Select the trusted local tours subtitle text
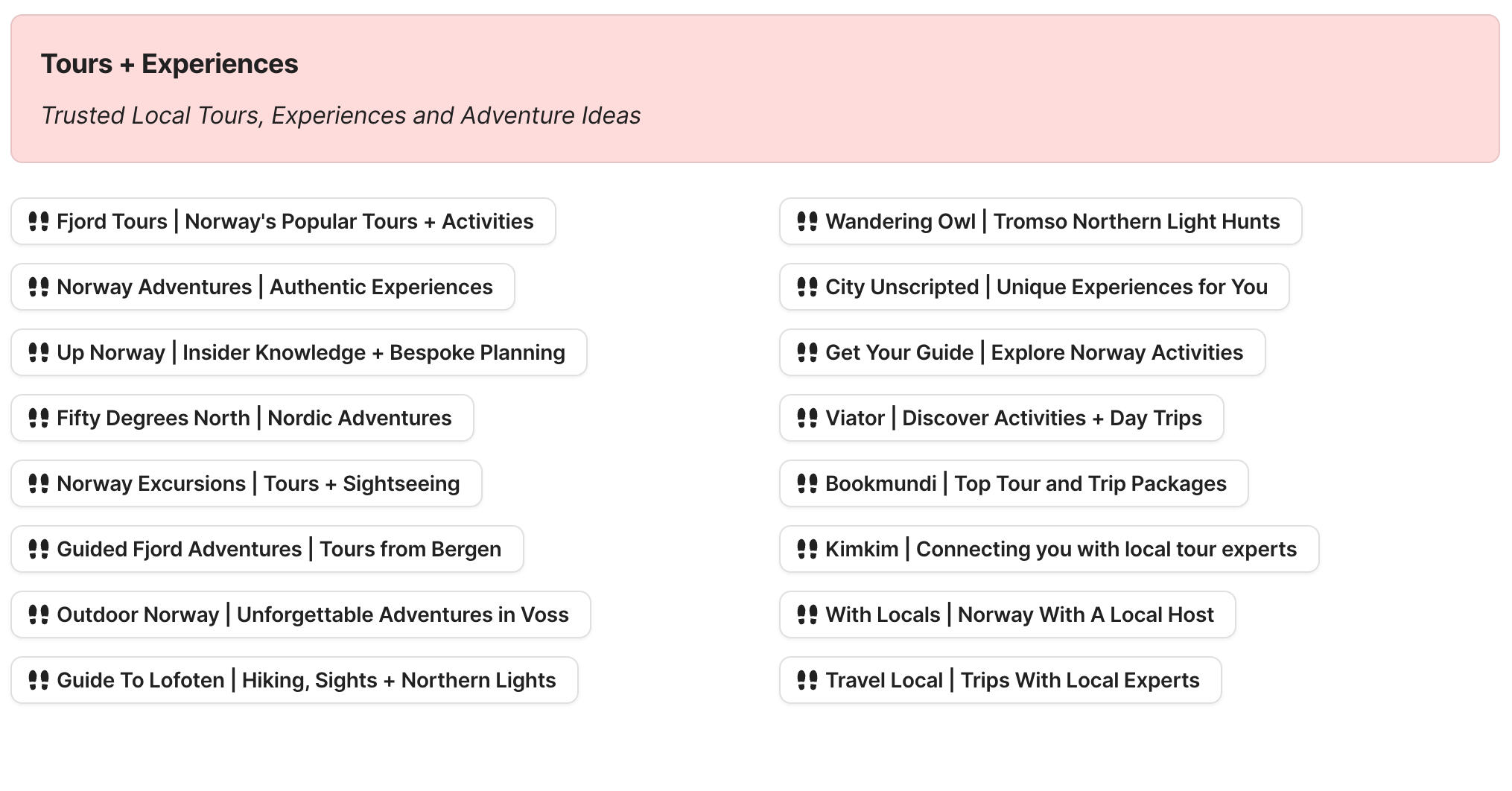This screenshot has width=1512, height=791. tap(341, 115)
